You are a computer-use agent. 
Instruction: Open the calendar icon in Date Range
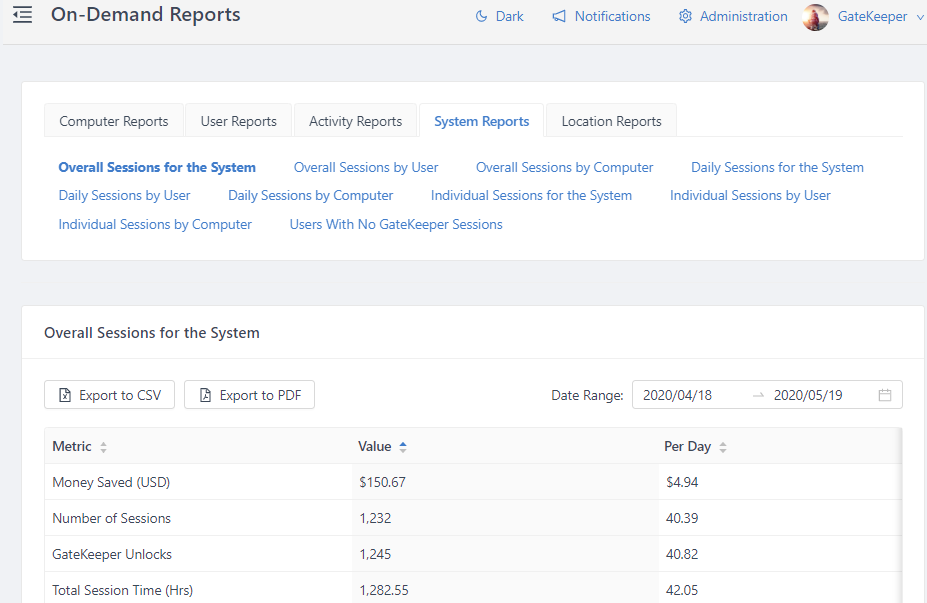pos(884,395)
